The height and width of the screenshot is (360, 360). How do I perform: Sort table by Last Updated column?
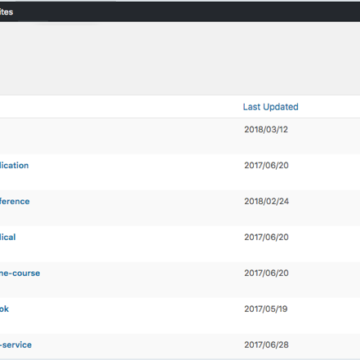tap(270, 107)
